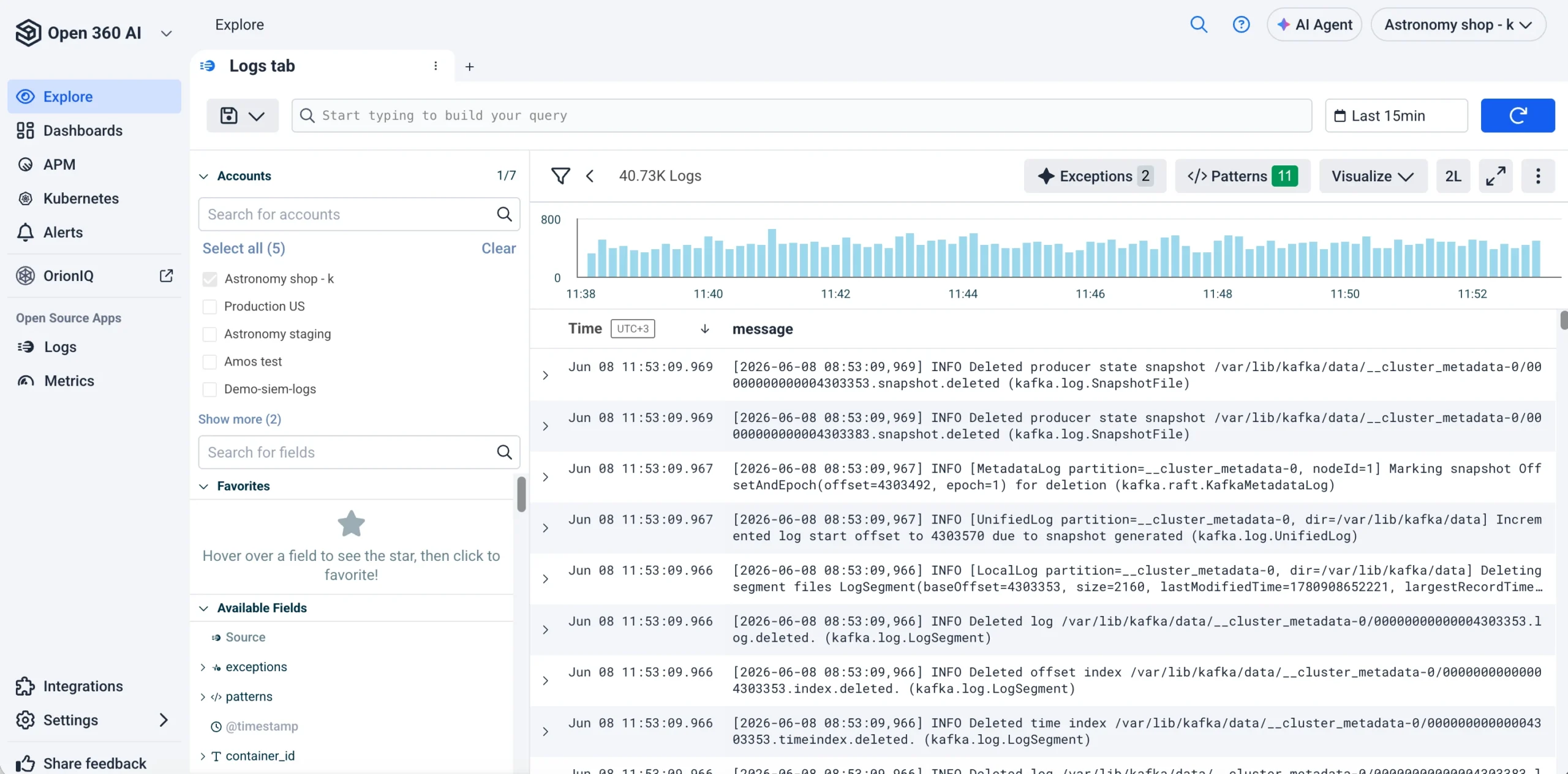Open Patterns 11 view
1568x774 pixels.
click(1242, 176)
